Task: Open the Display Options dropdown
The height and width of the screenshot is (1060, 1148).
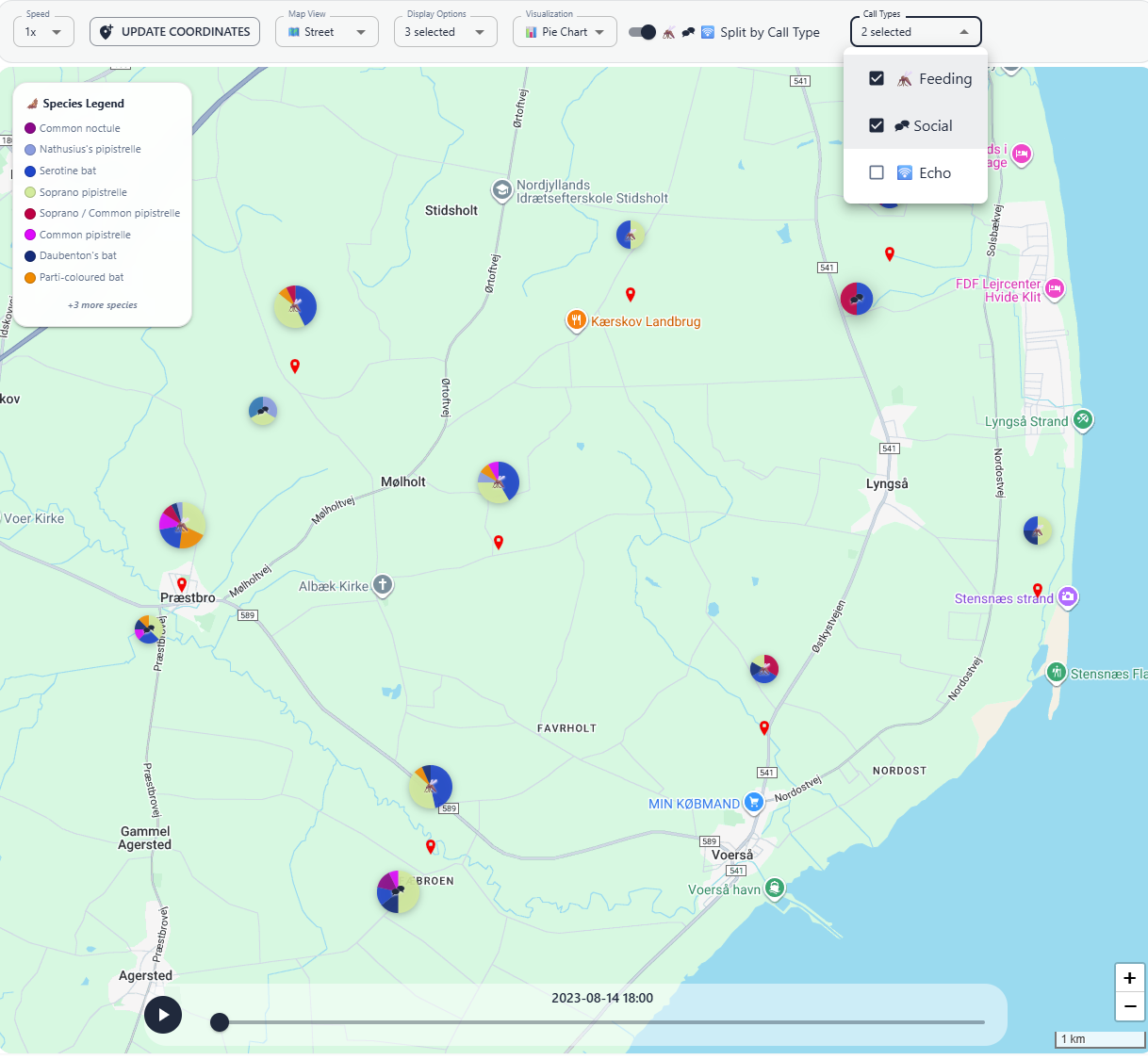Action: click(x=445, y=31)
